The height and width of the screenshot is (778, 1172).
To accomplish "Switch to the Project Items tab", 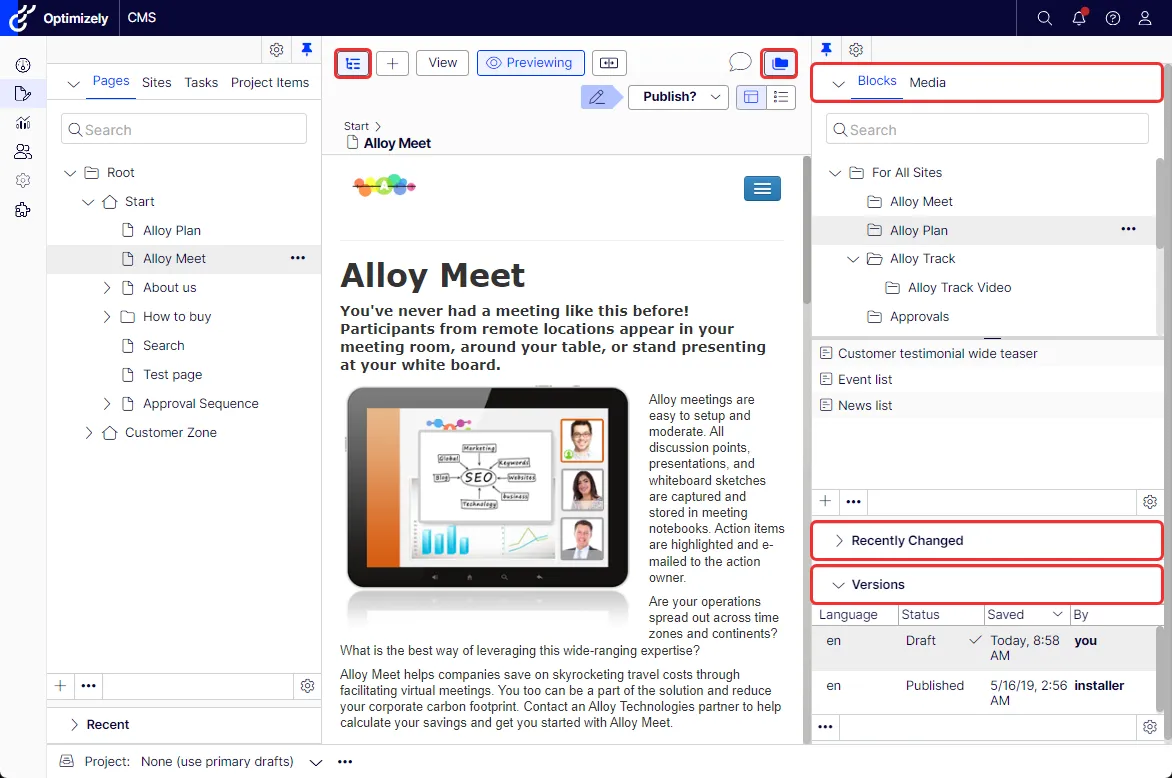I will pos(270,82).
